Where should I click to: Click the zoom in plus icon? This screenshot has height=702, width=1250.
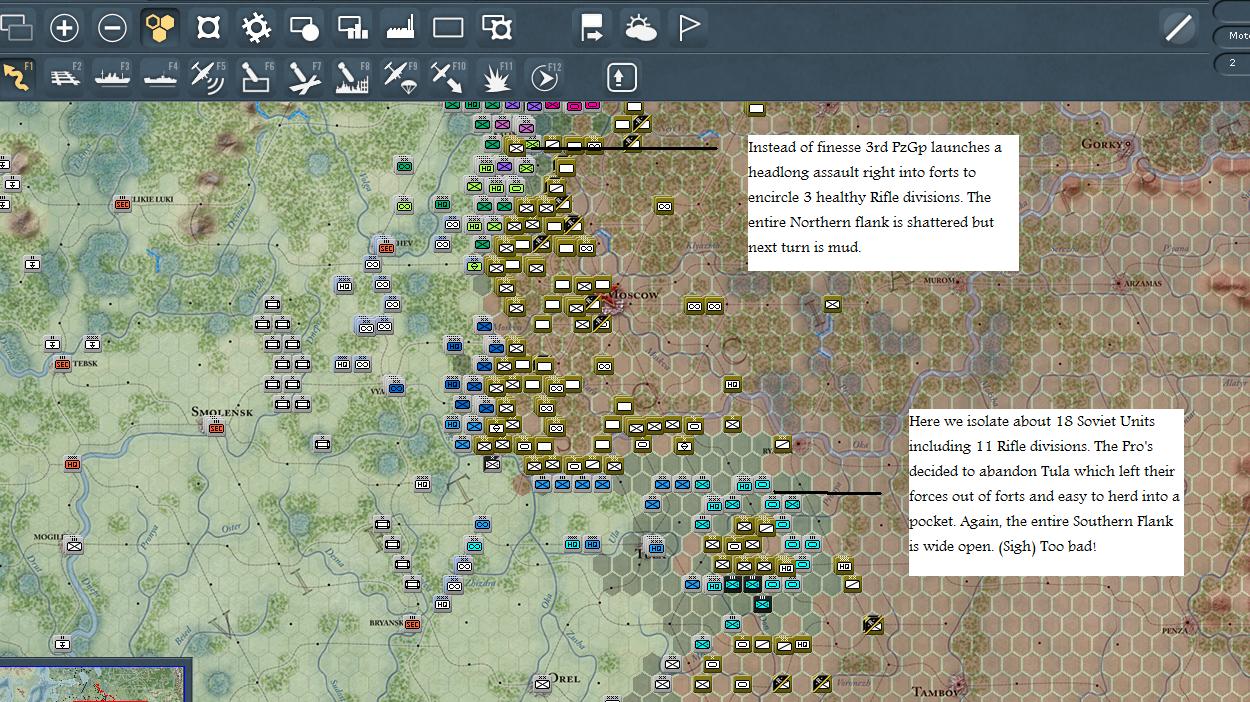click(64, 28)
